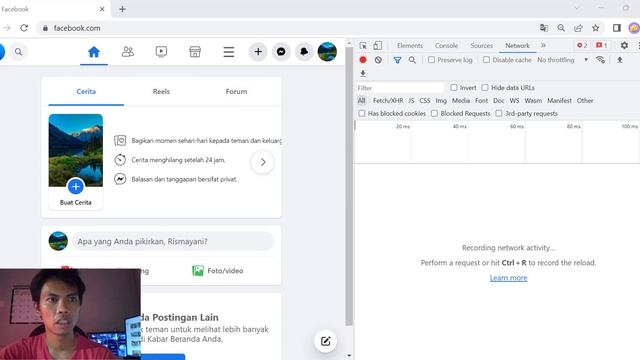Image resolution: width=640 pixels, height=360 pixels.
Task: Click the Export HAR download icon
Action: (x=363, y=73)
